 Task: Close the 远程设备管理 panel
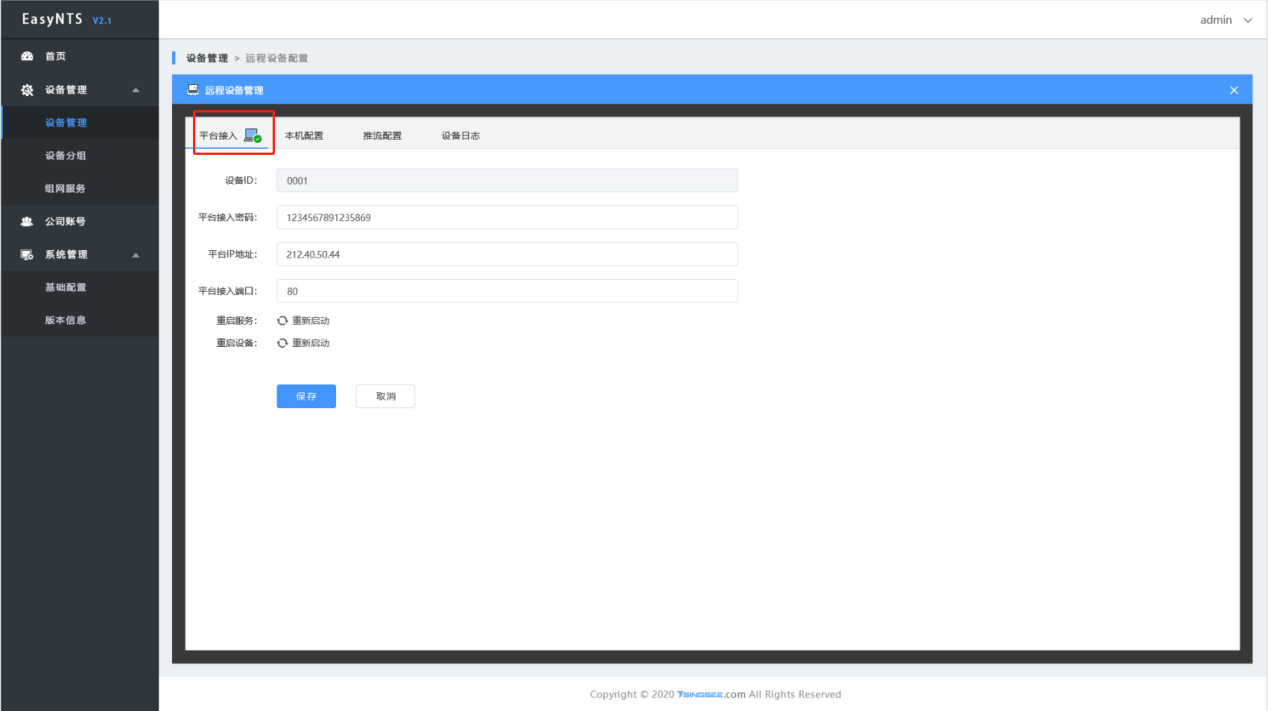[x=1233, y=90]
